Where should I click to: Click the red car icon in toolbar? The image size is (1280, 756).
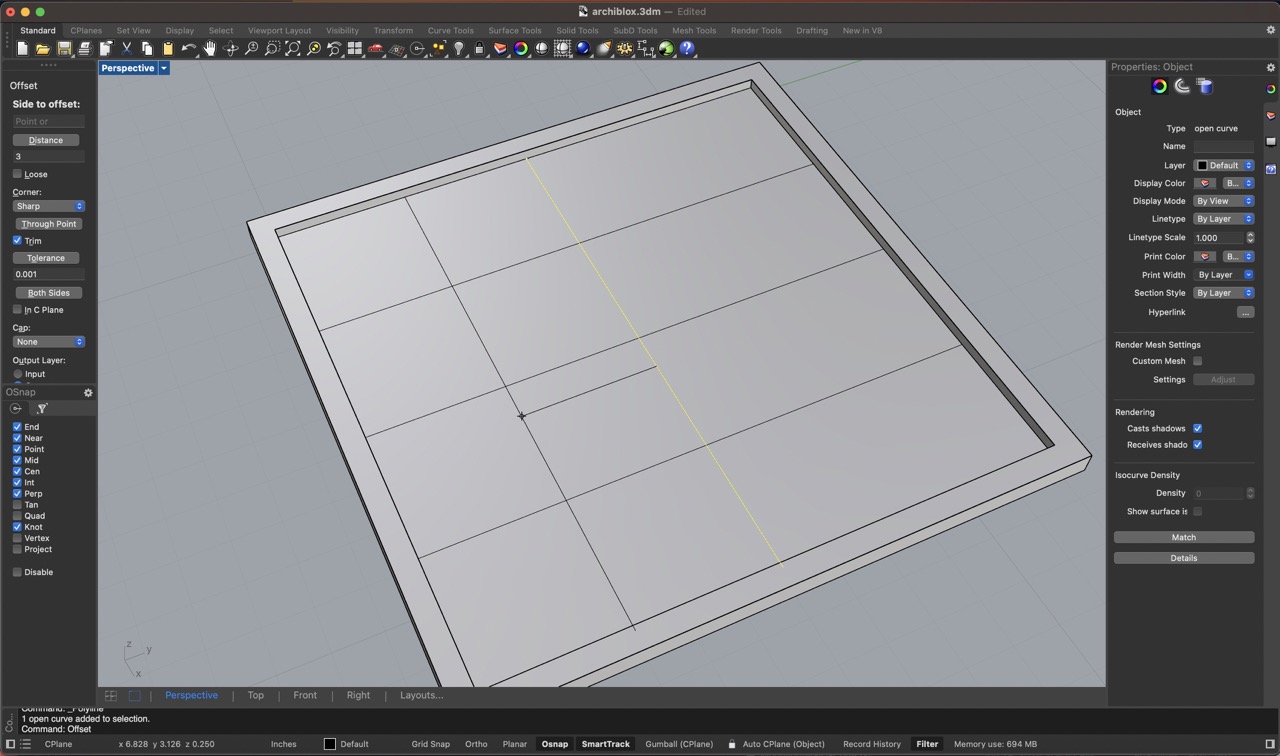coord(376,48)
